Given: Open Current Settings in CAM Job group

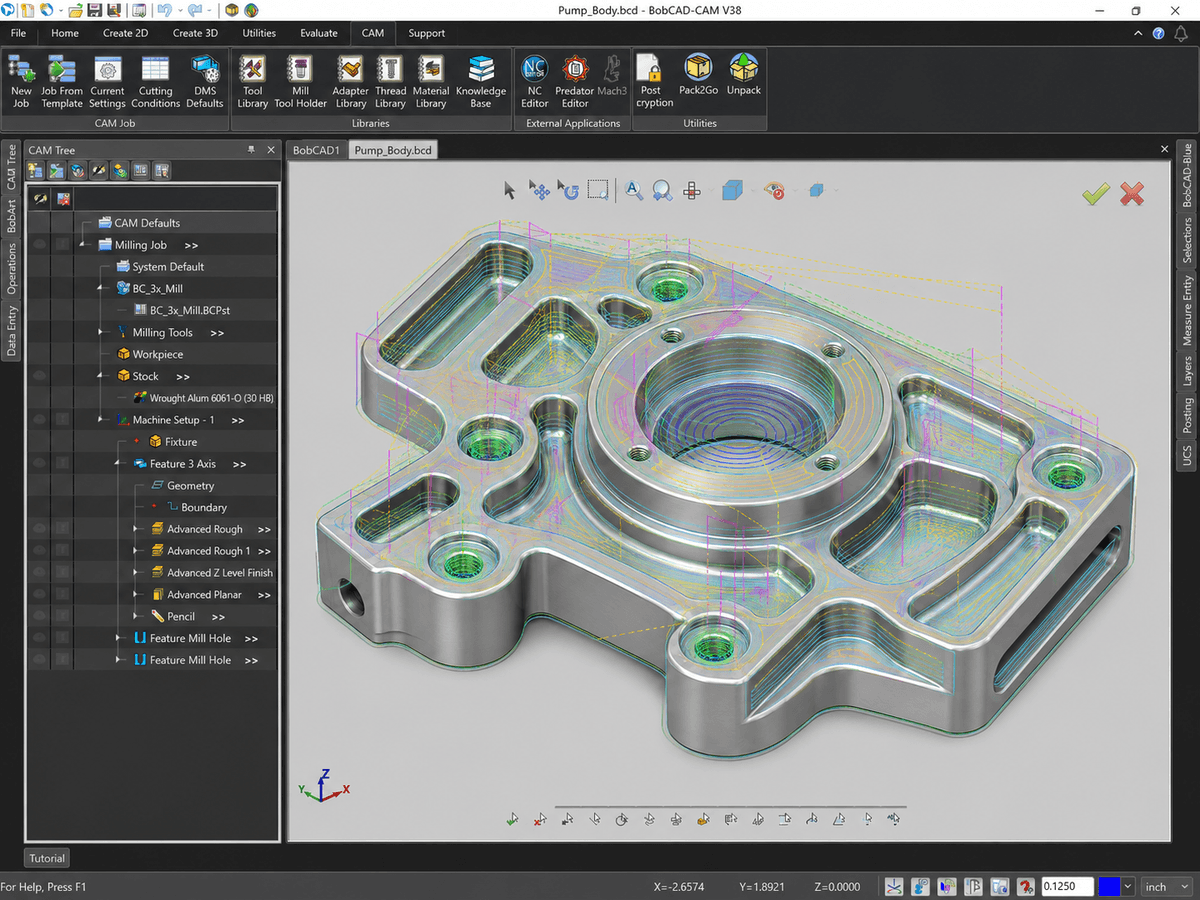Looking at the screenshot, I should pos(107,81).
